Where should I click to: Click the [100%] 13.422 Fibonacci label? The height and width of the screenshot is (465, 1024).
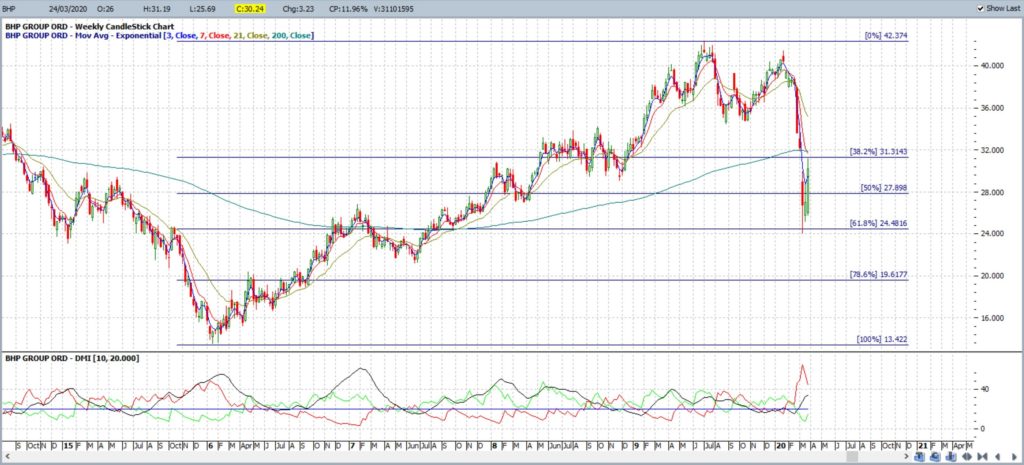[x=882, y=340]
